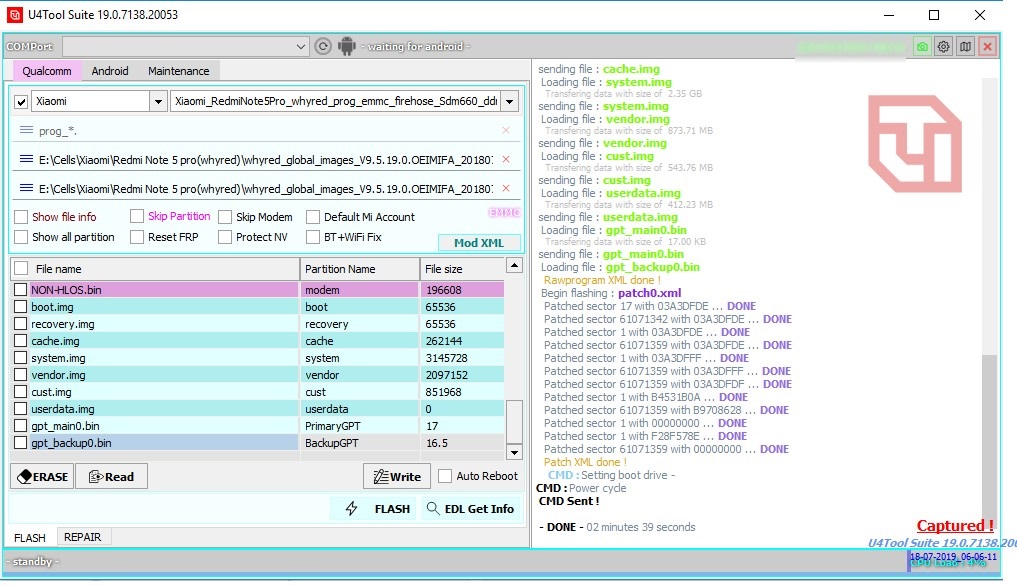The width and height of the screenshot is (1017, 586).
Task: Toggle the Xiaomi brand checkbox
Action: click(x=21, y=102)
